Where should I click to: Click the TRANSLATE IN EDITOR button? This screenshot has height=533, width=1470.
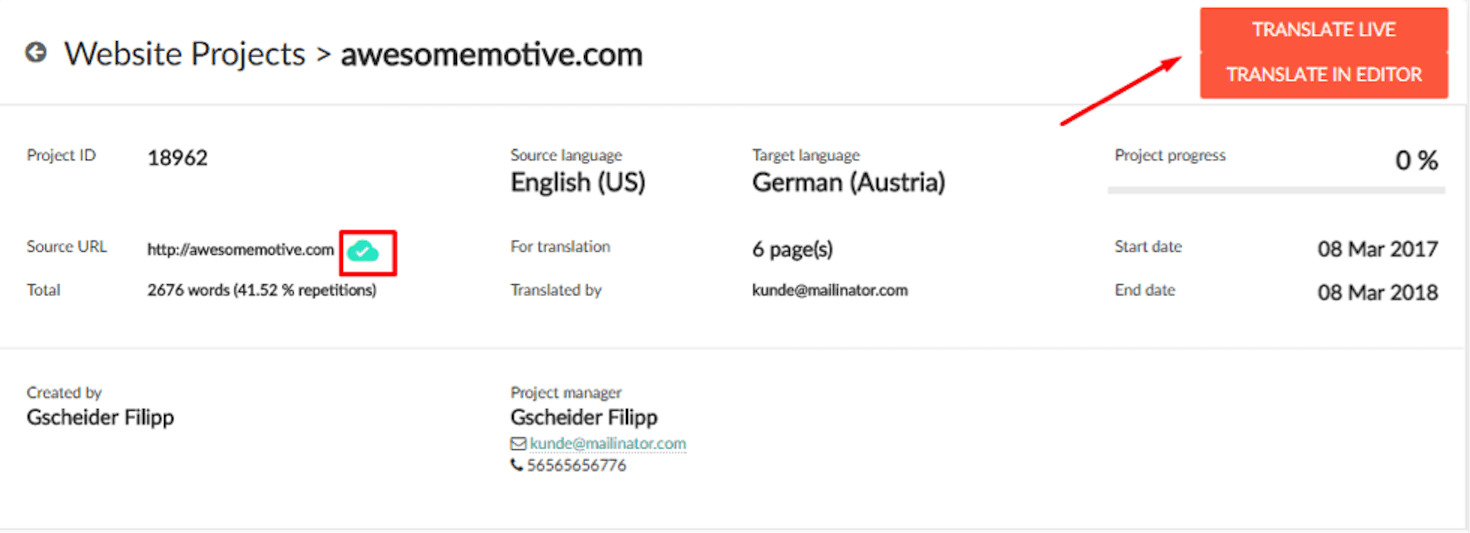click(1324, 75)
